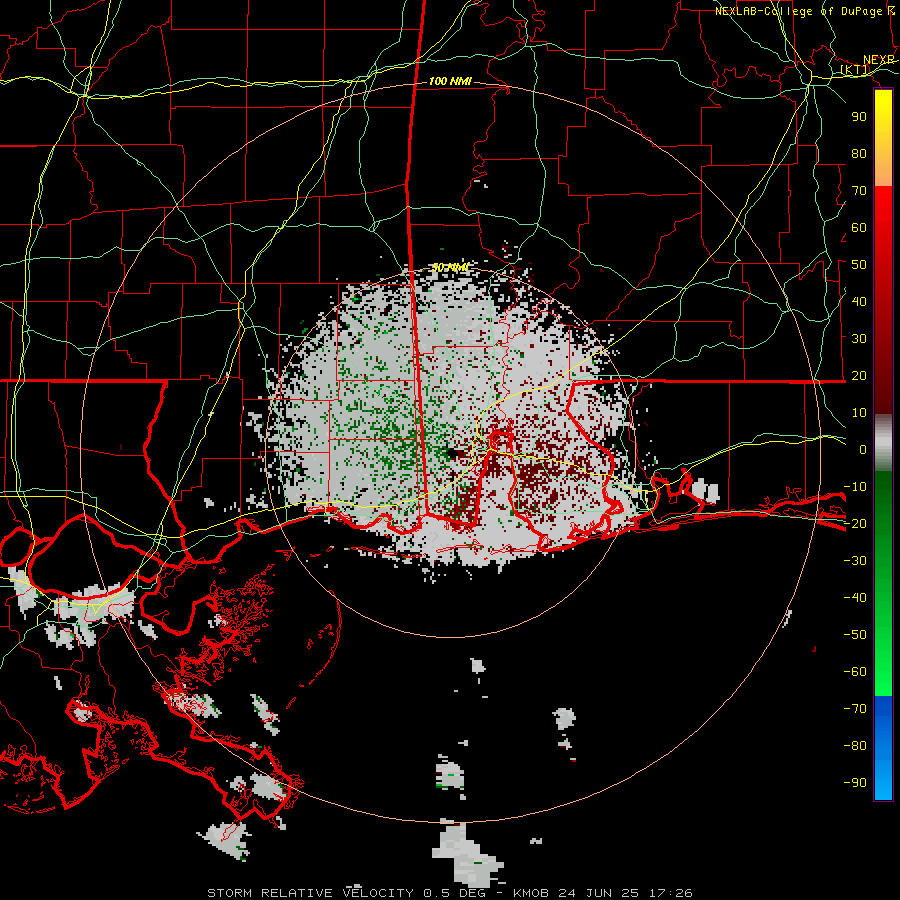Click the -80 value on the velocity scale
This screenshot has width=900, height=900.
(855, 746)
